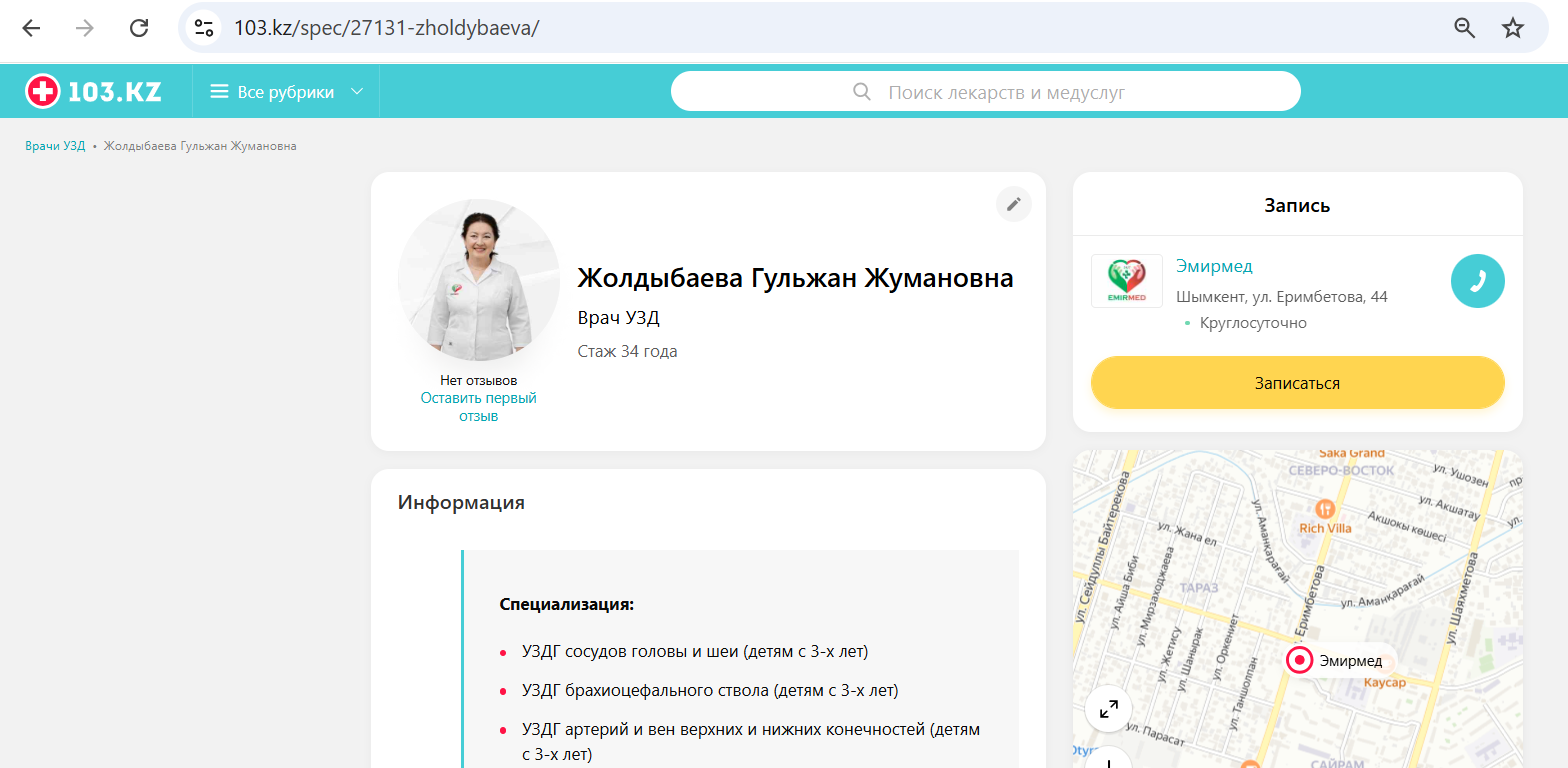Click the doctor name heading Жолдыбаева Гульжан Жумановна
This screenshot has height=768, width=1568.
(796, 278)
